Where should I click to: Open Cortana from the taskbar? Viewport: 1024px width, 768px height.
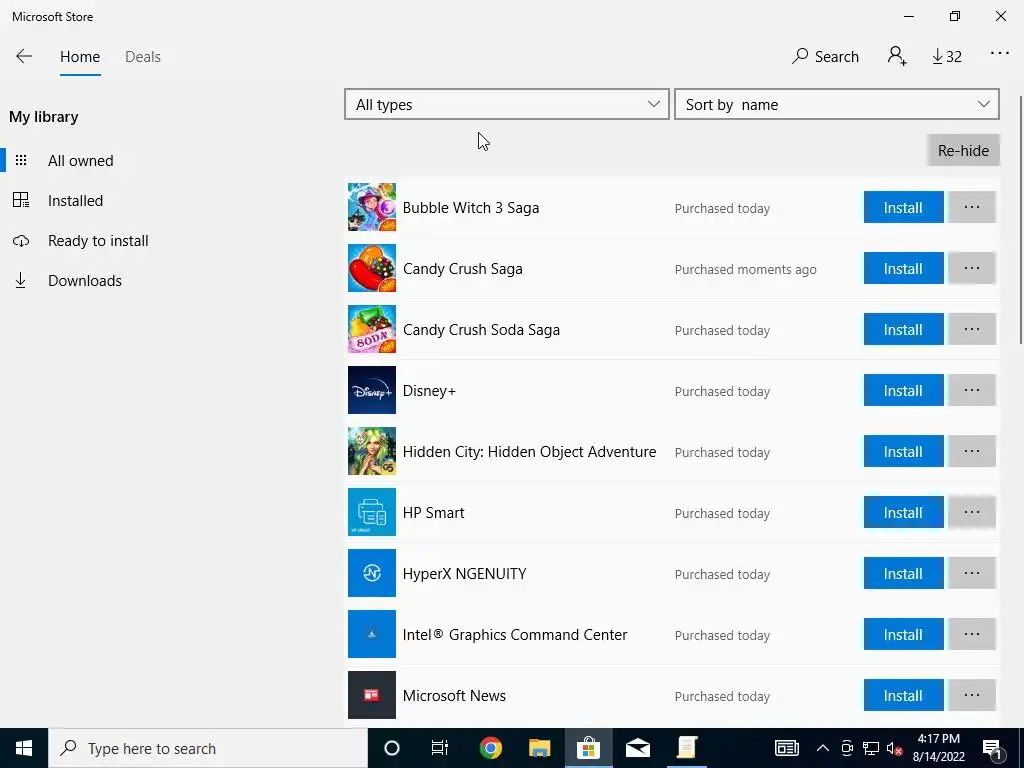[392, 748]
